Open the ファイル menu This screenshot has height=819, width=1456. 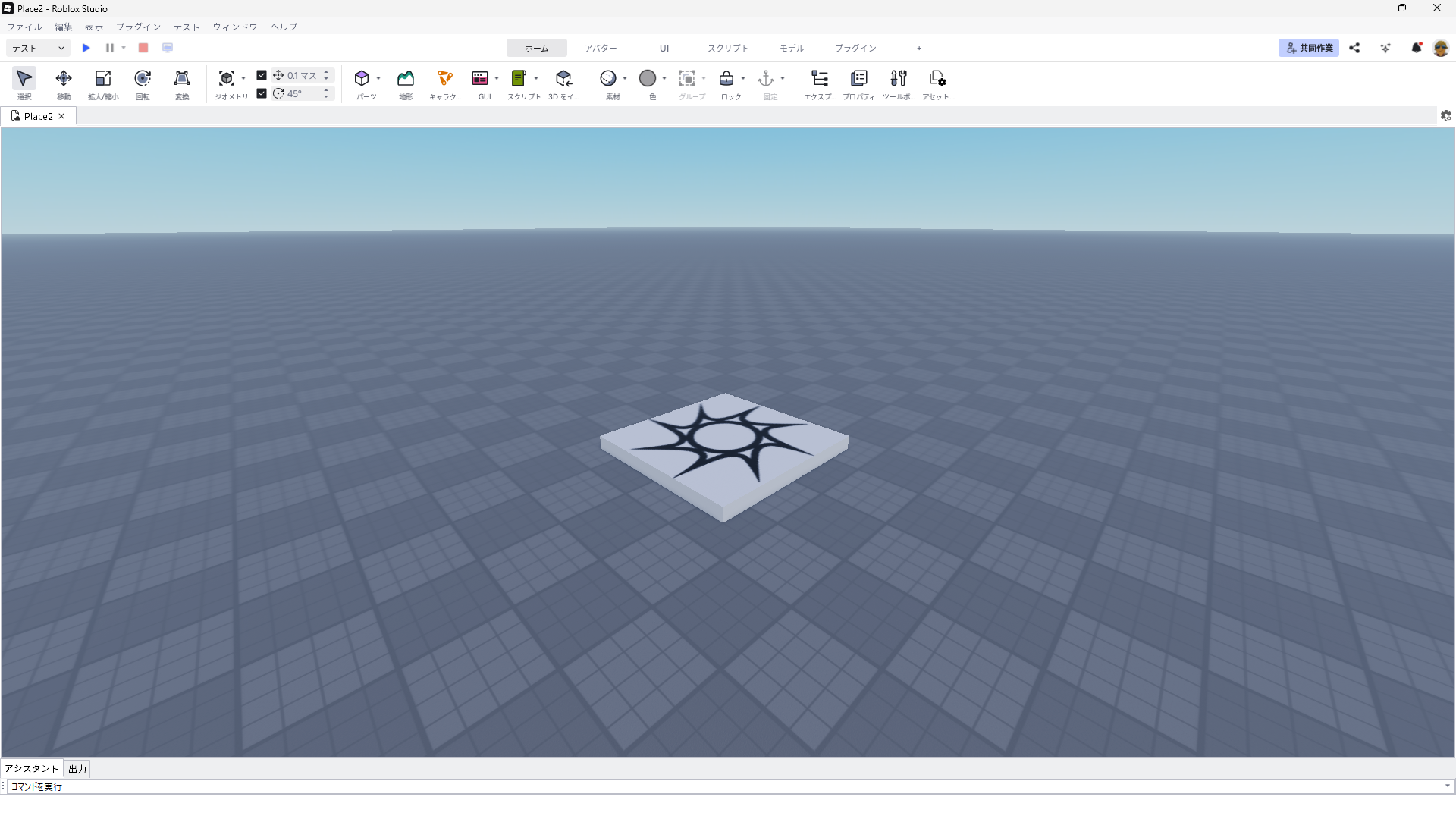(x=24, y=27)
